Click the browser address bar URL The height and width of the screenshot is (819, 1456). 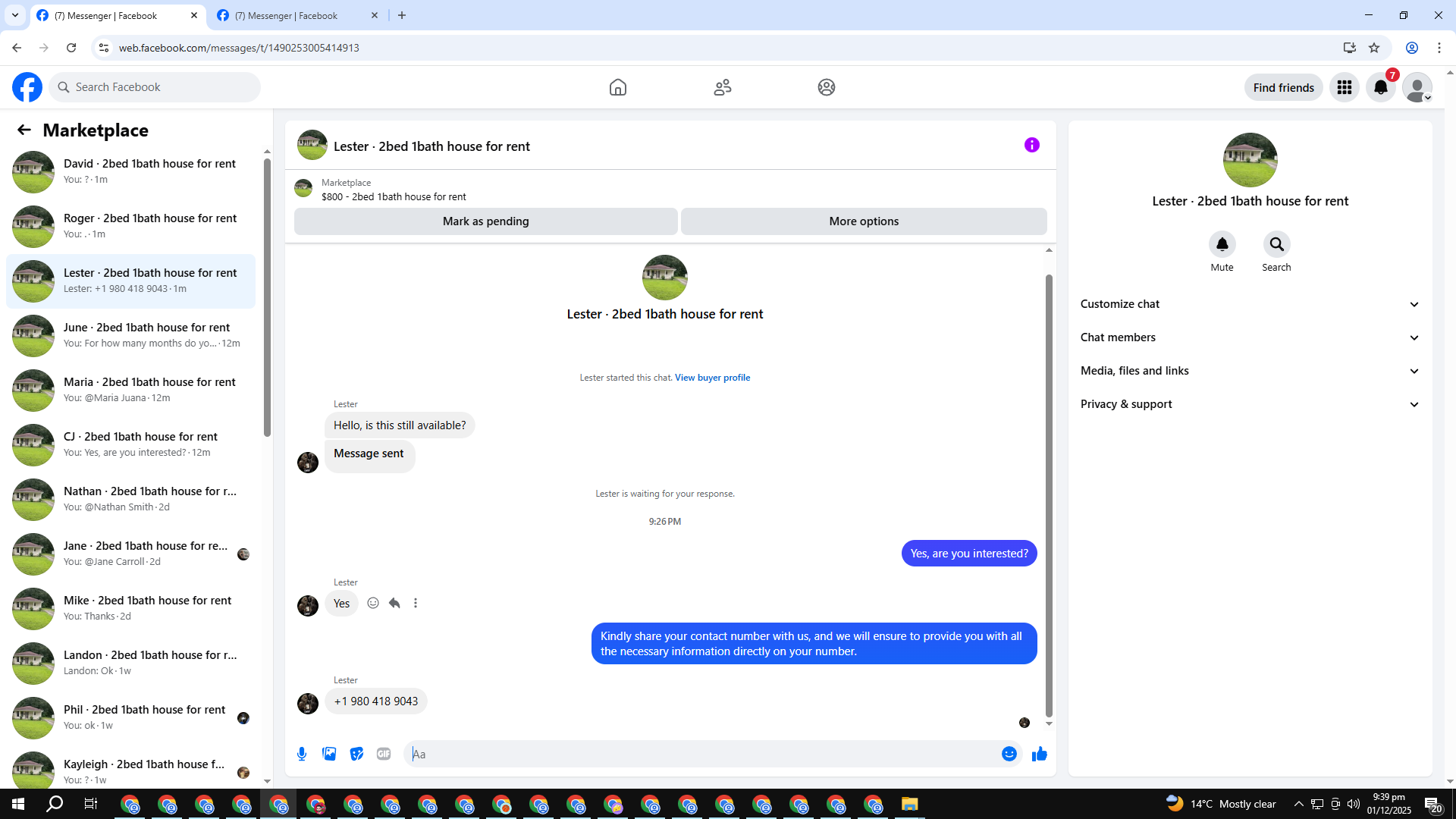[x=239, y=48]
